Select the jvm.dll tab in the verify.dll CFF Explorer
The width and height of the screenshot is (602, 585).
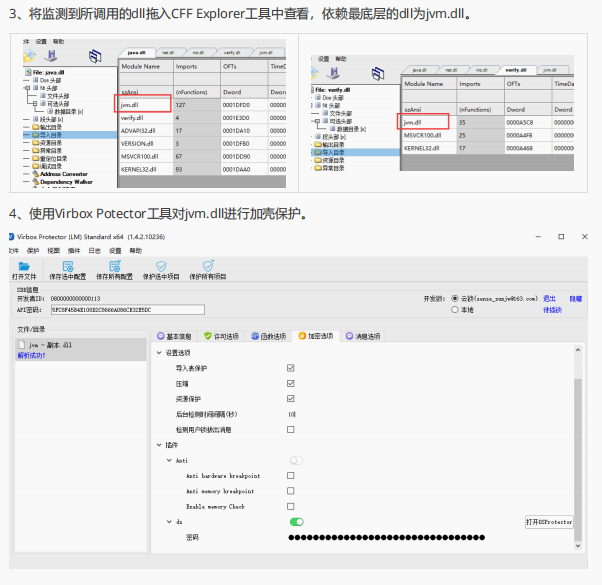tap(549, 70)
